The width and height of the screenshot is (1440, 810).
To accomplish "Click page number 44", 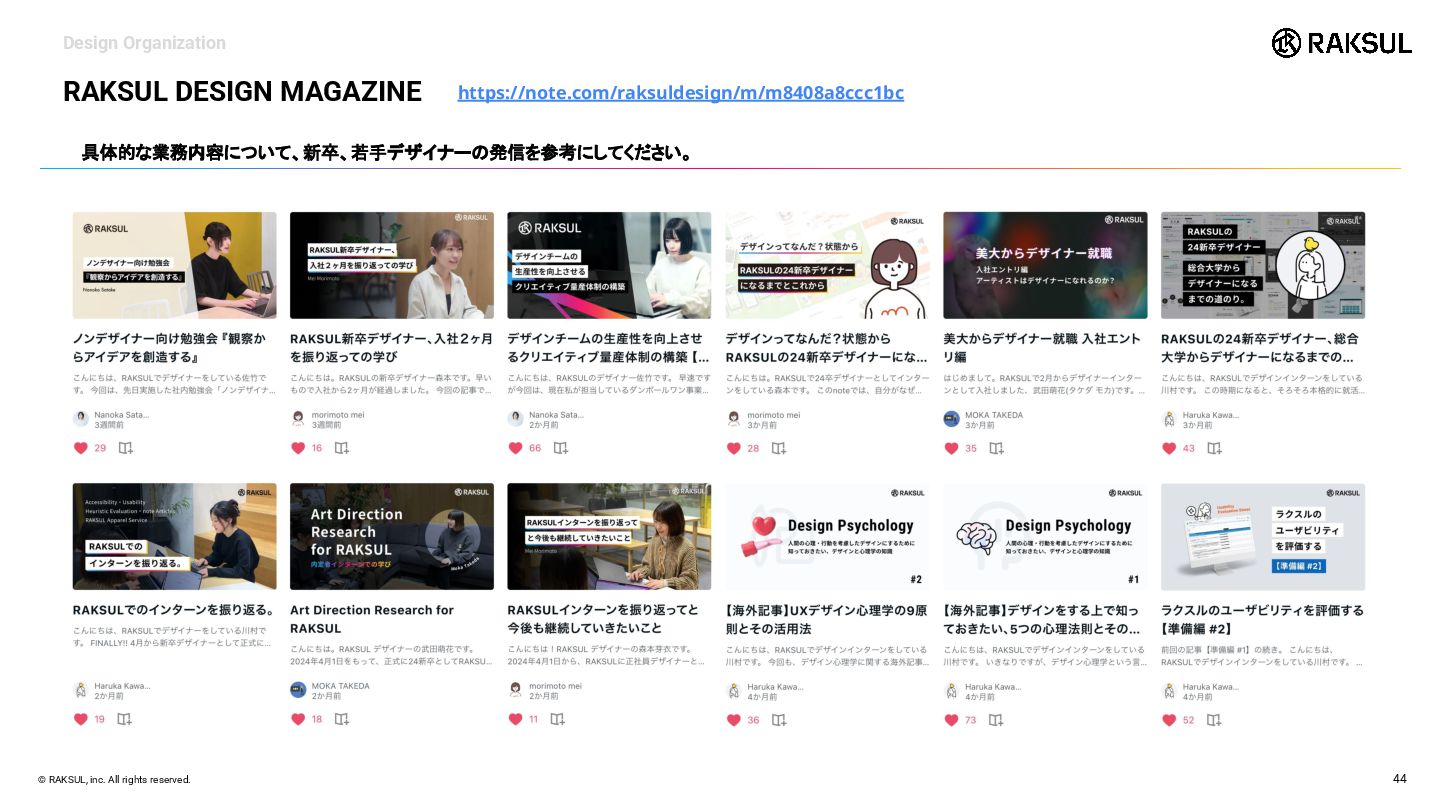I will [x=1399, y=779].
